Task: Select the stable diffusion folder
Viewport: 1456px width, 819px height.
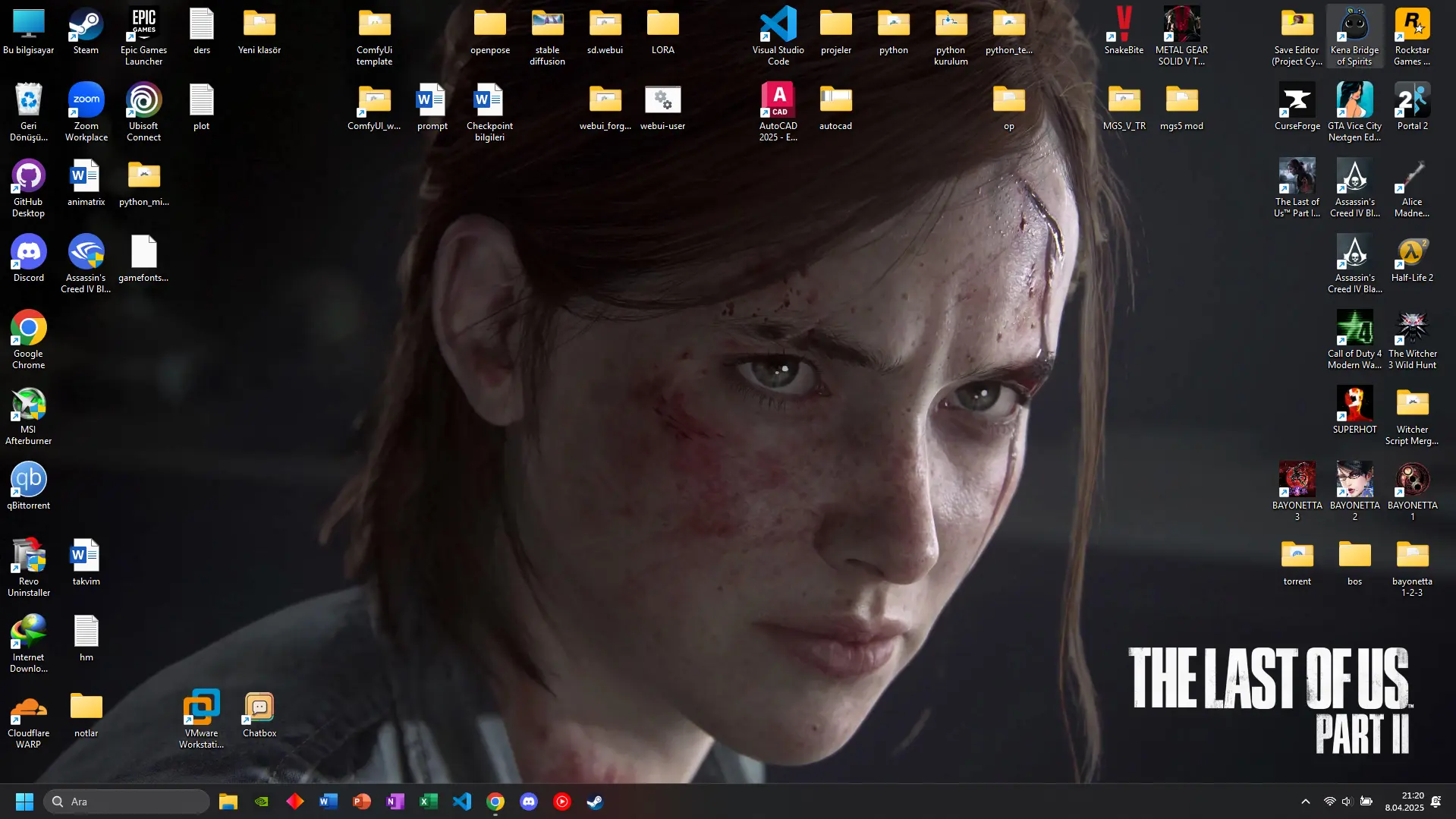Action: (x=547, y=37)
